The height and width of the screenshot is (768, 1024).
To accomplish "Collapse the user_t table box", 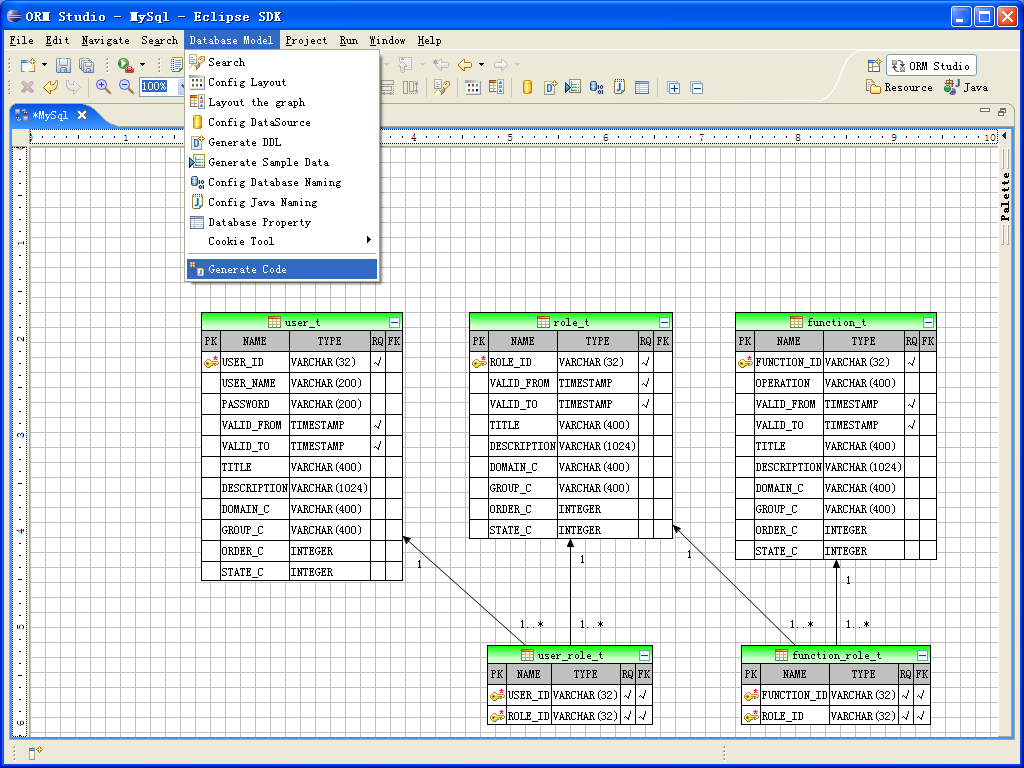I will 394,322.
